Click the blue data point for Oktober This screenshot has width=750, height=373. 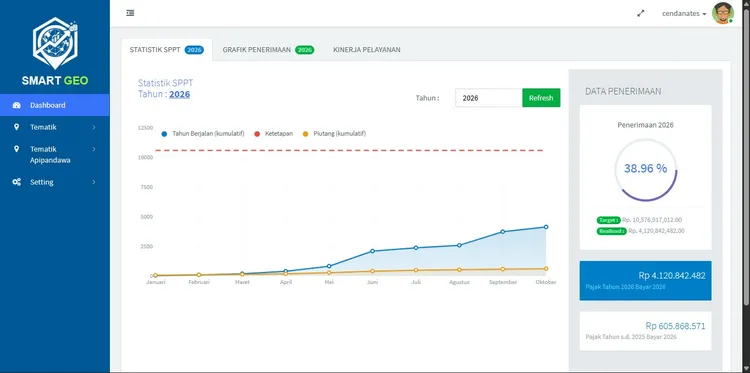click(x=546, y=227)
